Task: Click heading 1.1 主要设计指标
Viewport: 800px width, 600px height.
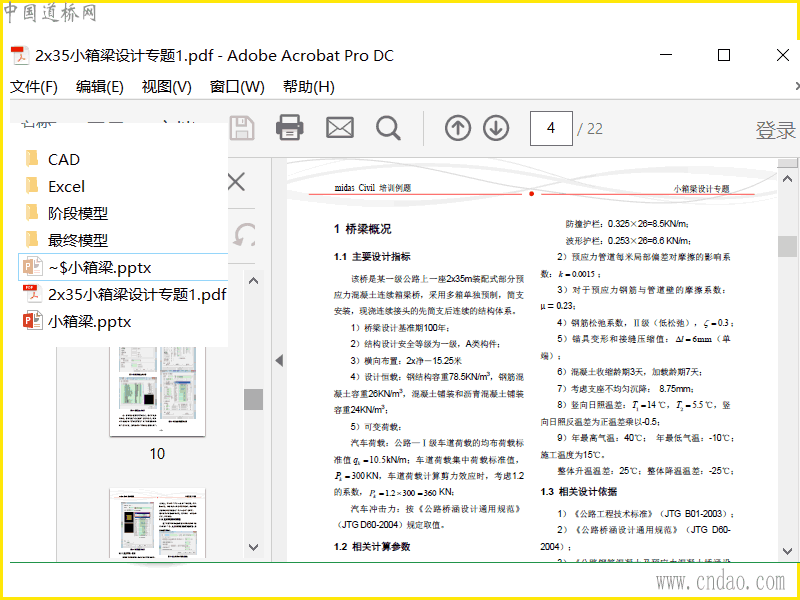Action: click(x=372, y=257)
